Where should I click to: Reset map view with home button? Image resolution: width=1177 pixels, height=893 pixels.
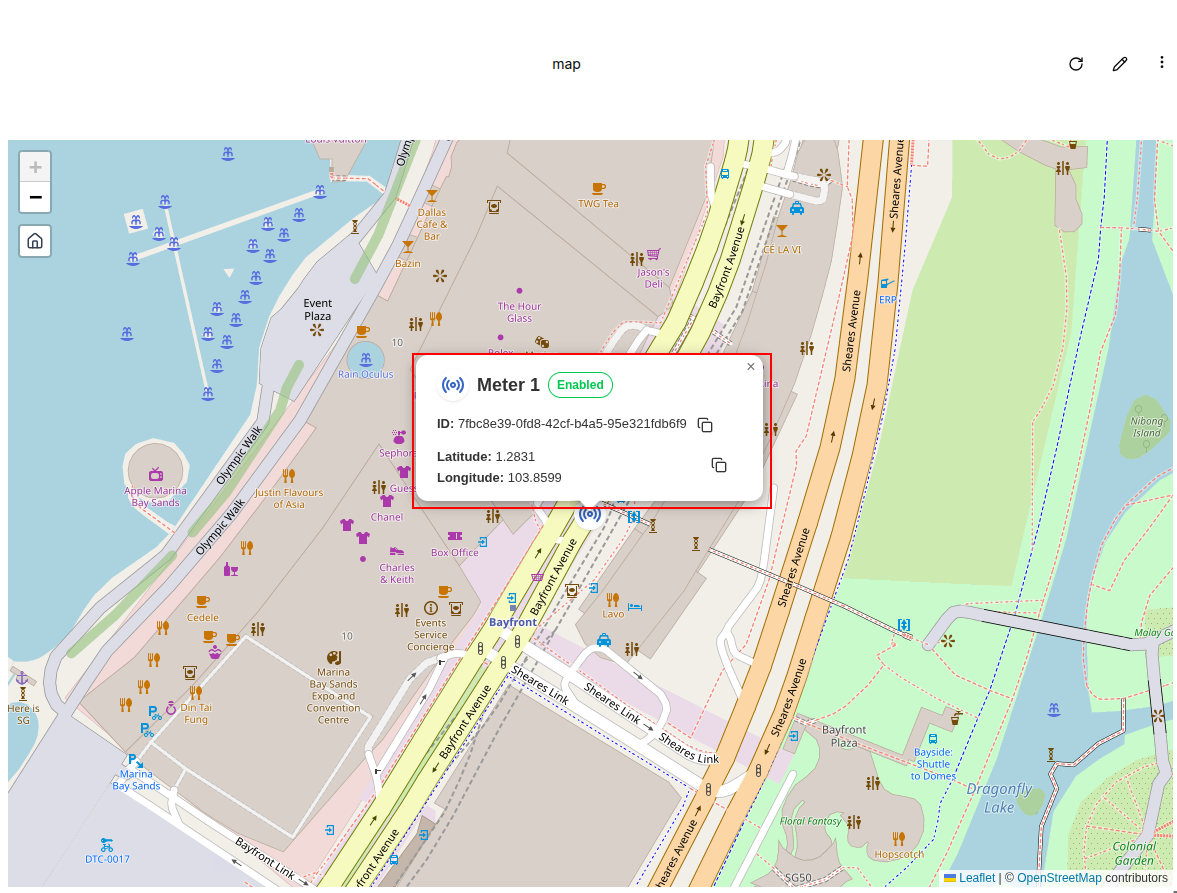coord(35,241)
